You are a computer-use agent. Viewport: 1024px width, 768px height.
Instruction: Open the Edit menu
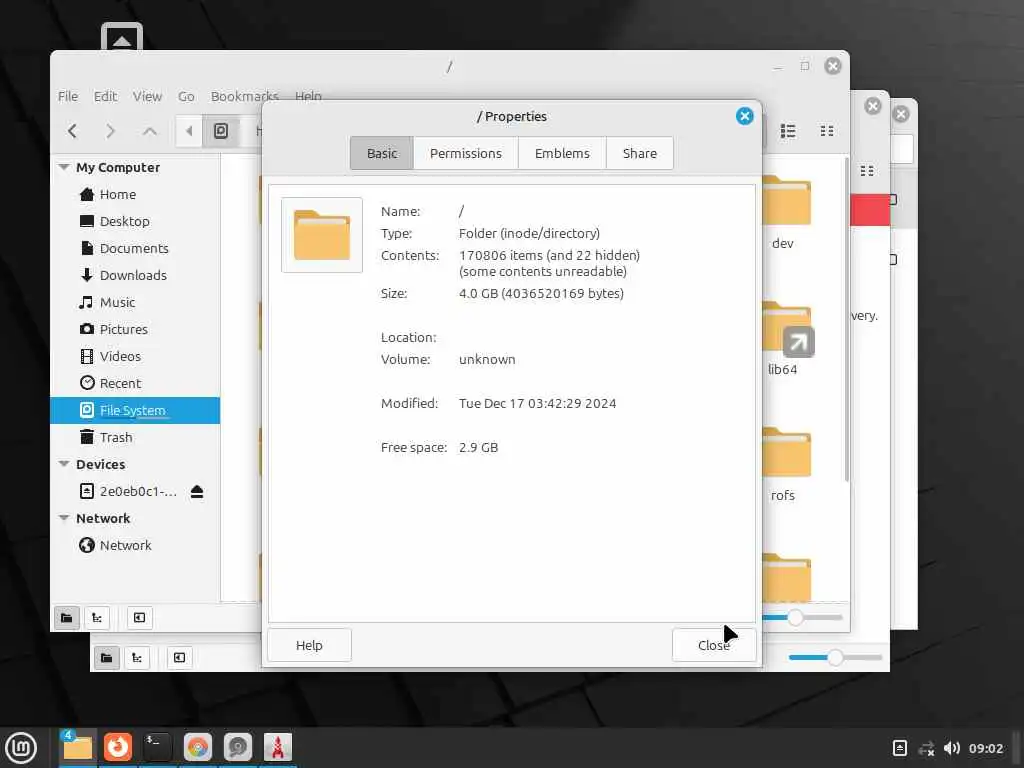pyautogui.click(x=105, y=96)
